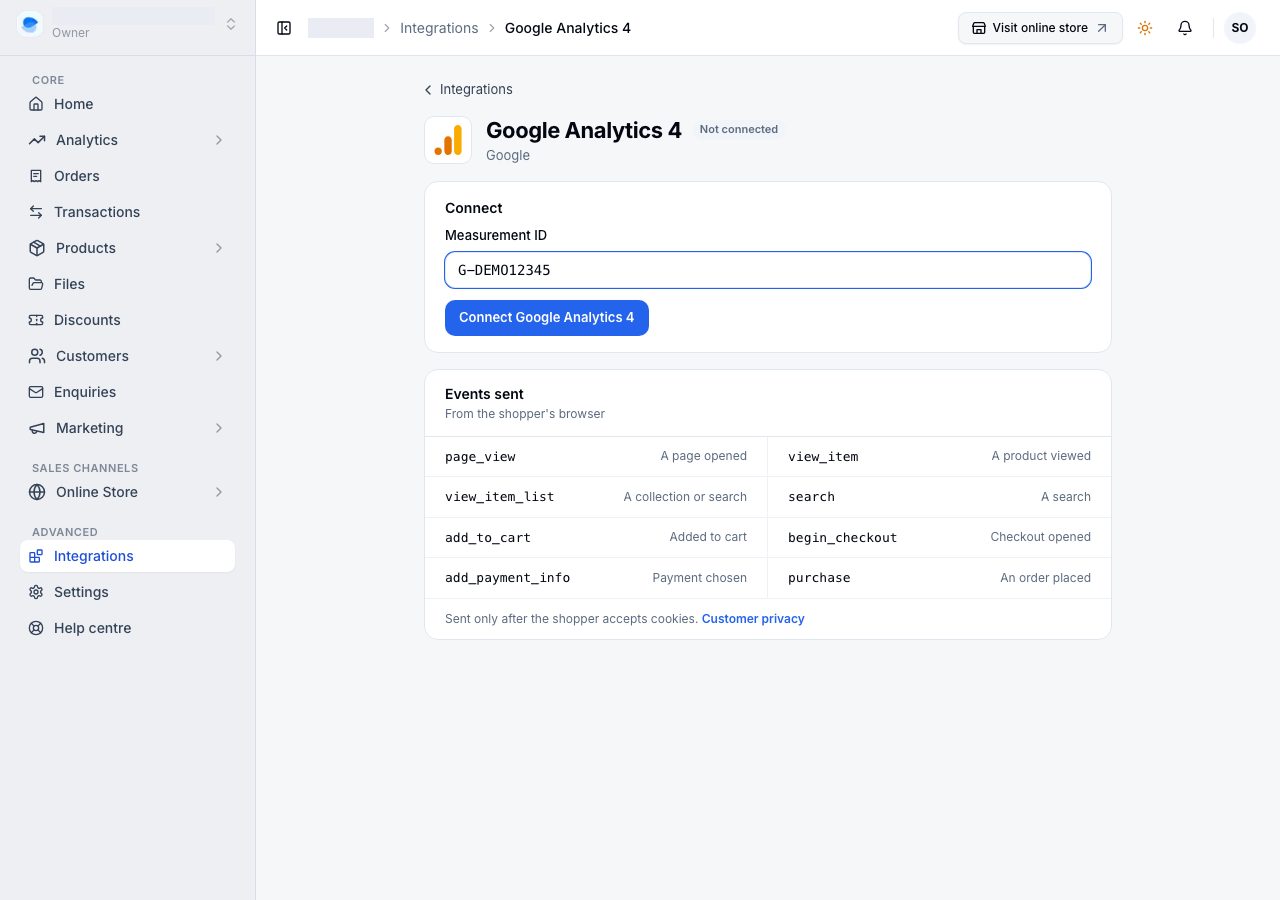The width and height of the screenshot is (1280, 900).
Task: Collapse sidebar using the panel toggle icon
Action: pos(284,28)
